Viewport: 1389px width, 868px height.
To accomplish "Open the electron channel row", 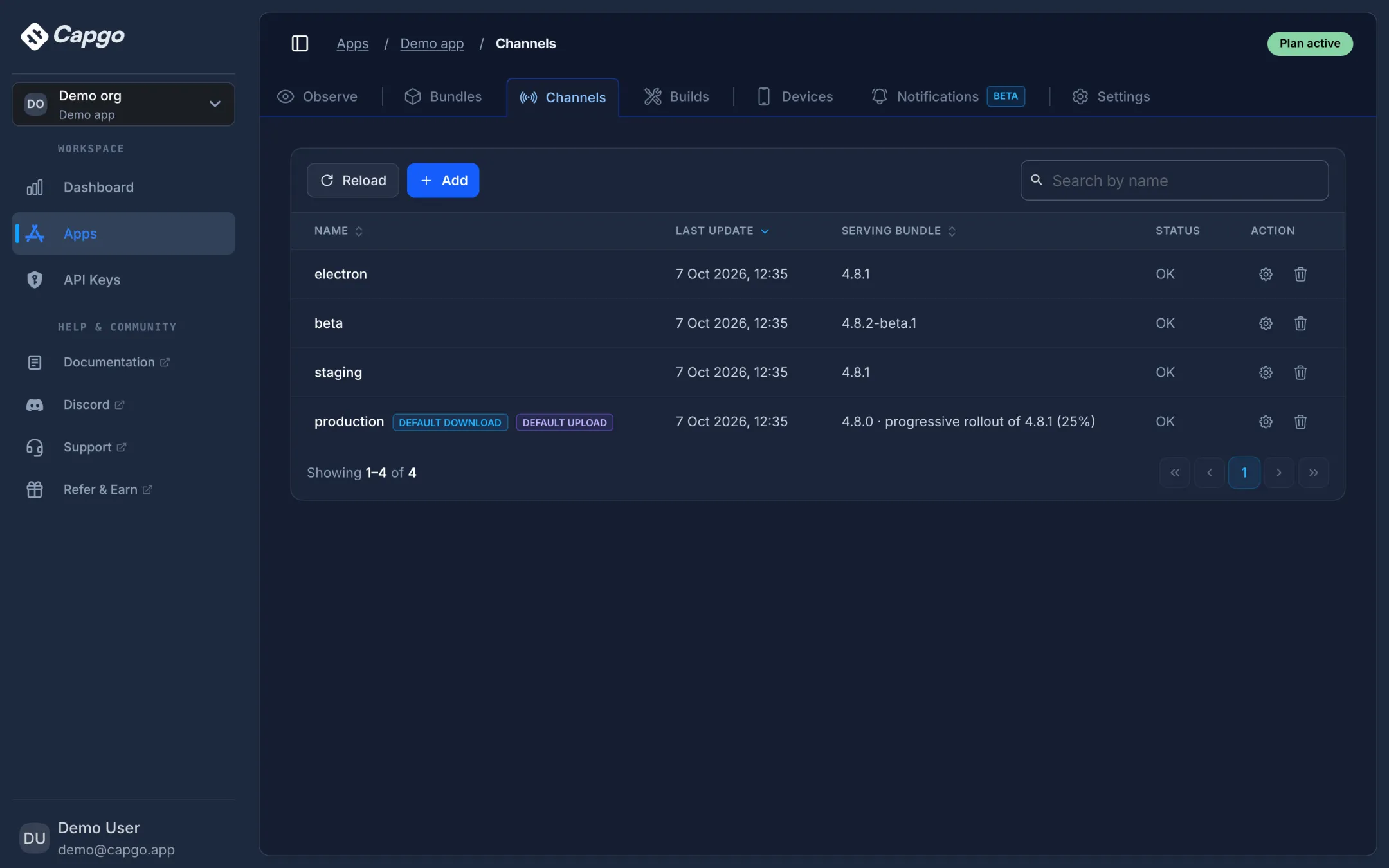I will [x=818, y=274].
